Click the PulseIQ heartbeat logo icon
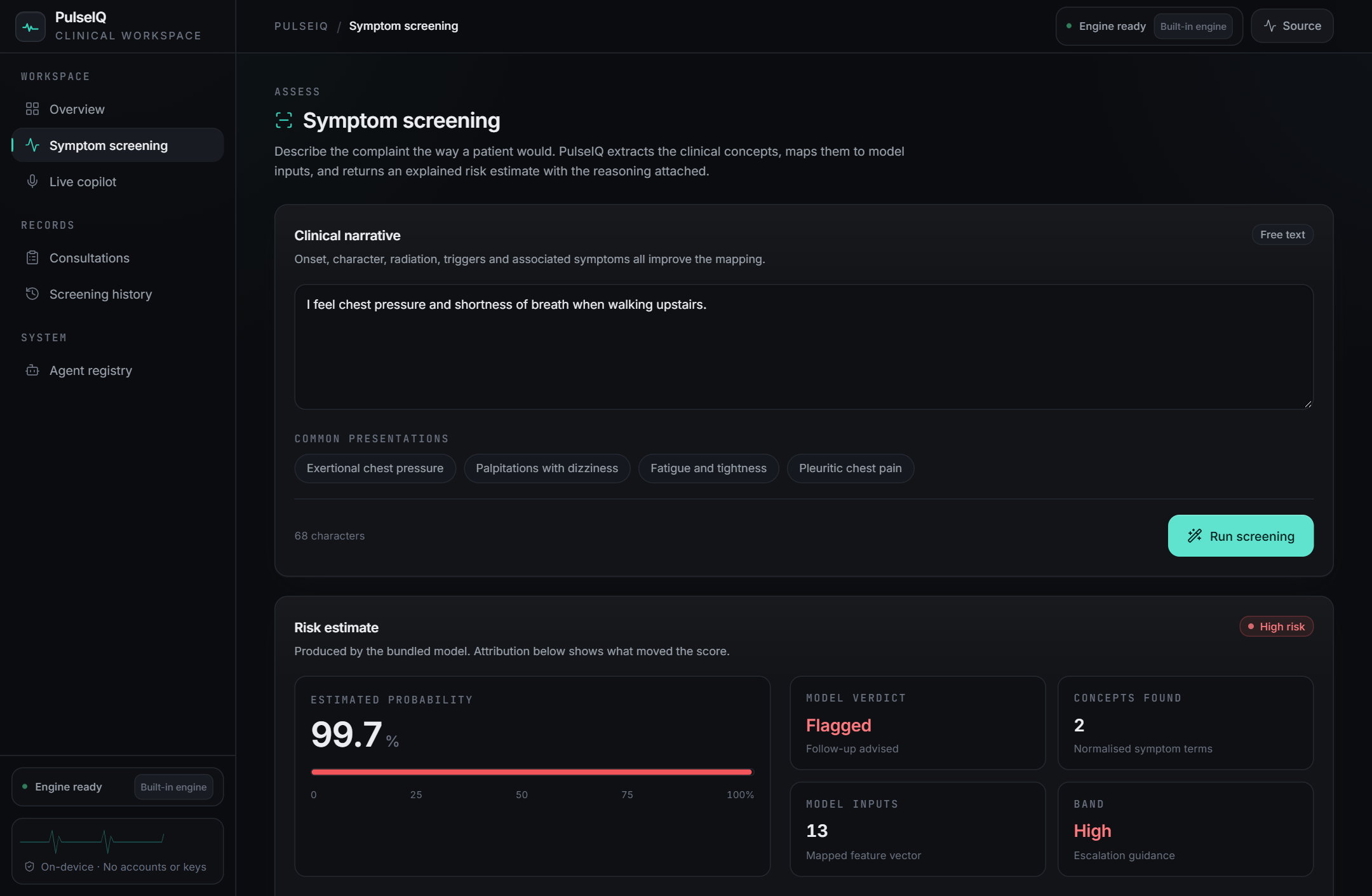The width and height of the screenshot is (1372, 896). [30, 27]
